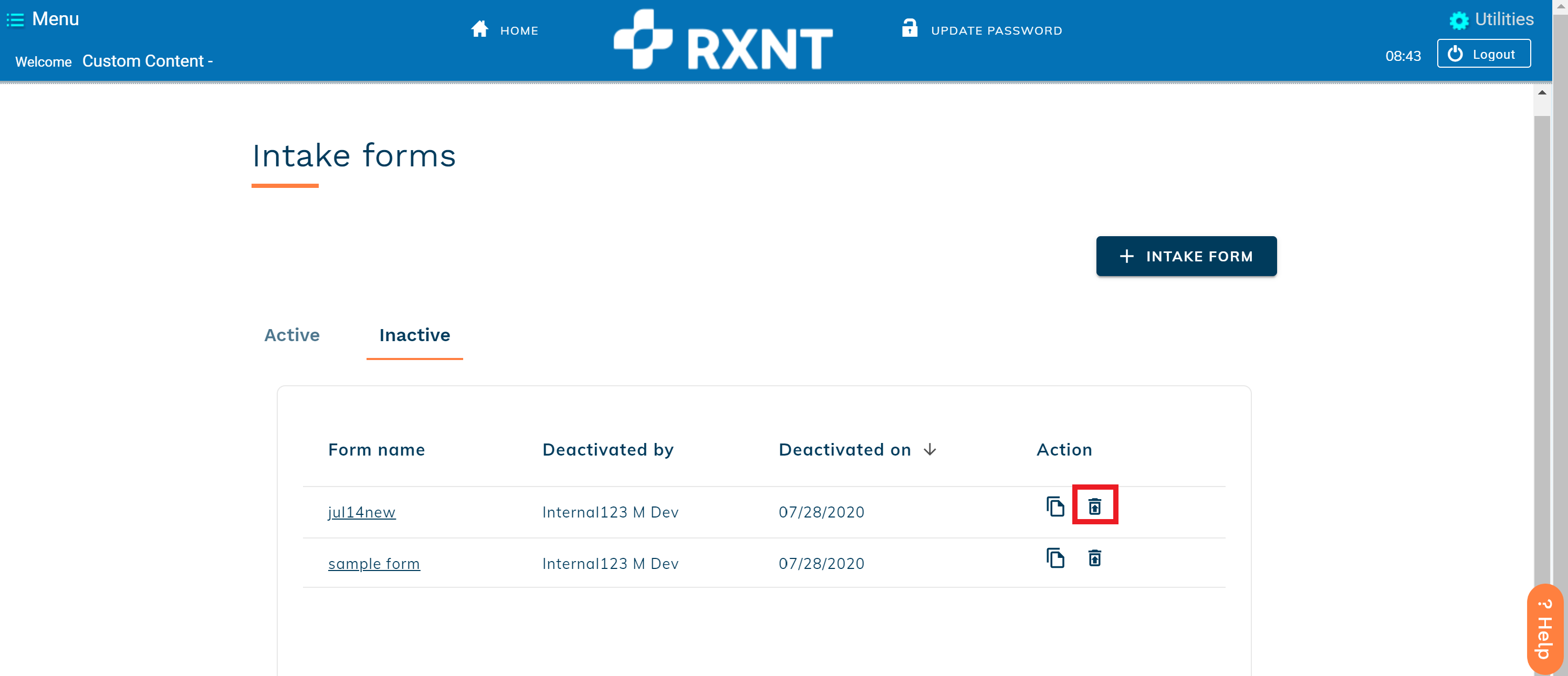Open the orange Help tab
The image size is (1568, 676).
click(1545, 629)
